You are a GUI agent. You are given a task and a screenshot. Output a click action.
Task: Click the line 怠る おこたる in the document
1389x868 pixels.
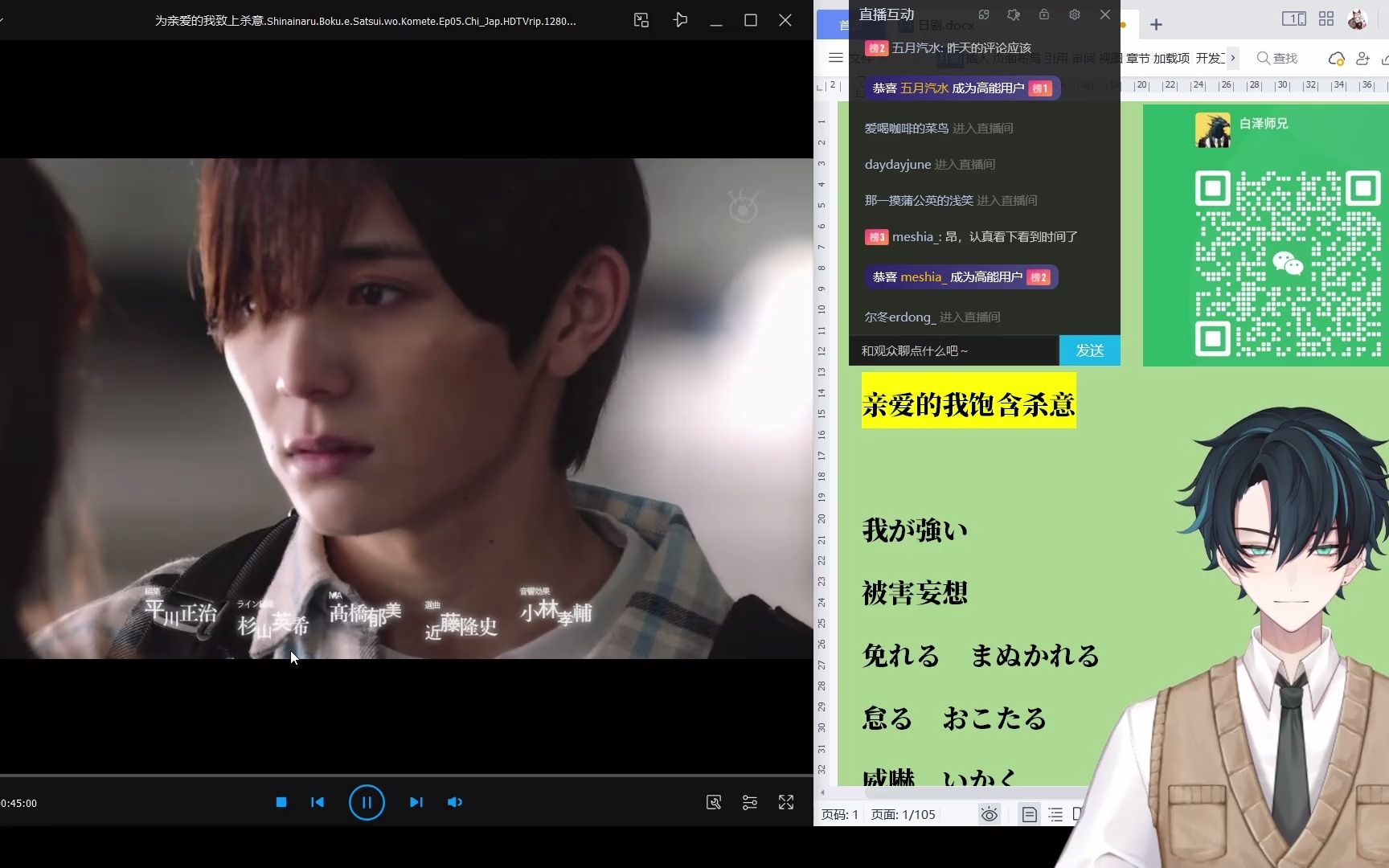coord(954,719)
